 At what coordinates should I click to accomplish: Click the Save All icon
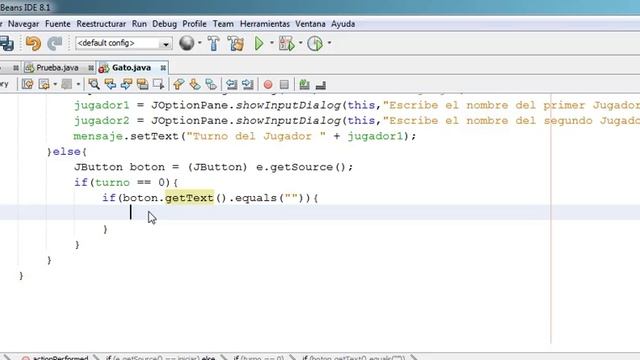tap(6, 43)
